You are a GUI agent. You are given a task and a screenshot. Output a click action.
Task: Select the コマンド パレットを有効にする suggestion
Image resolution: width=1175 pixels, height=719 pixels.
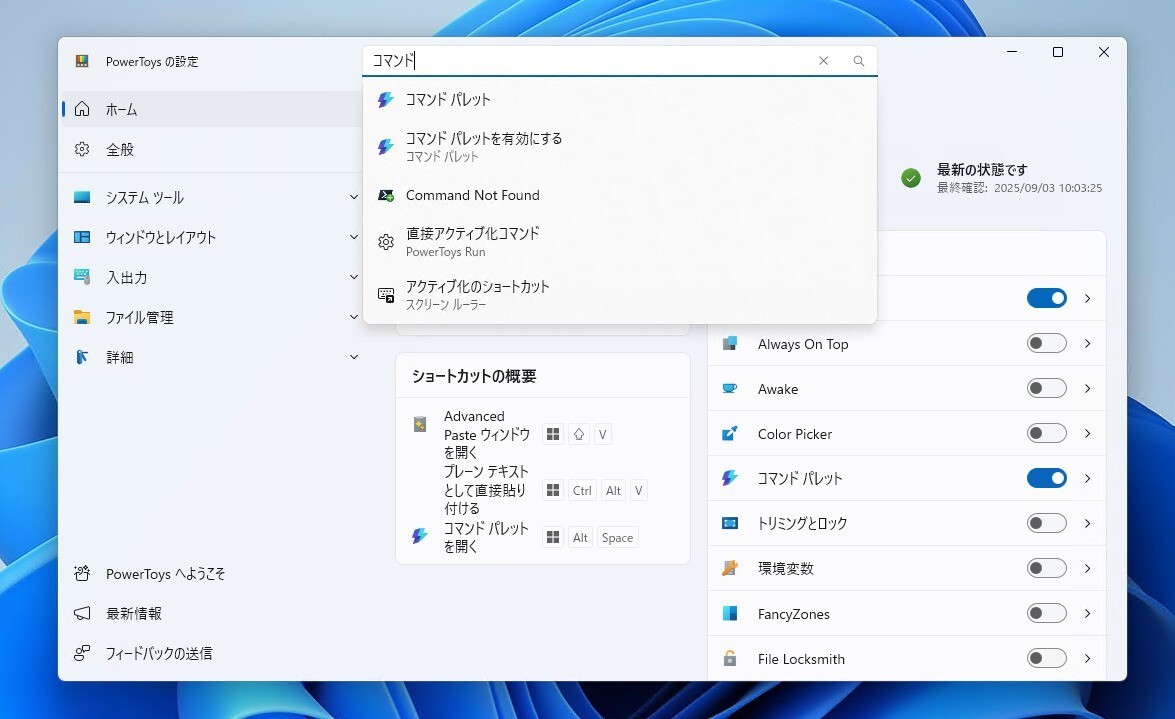620,146
